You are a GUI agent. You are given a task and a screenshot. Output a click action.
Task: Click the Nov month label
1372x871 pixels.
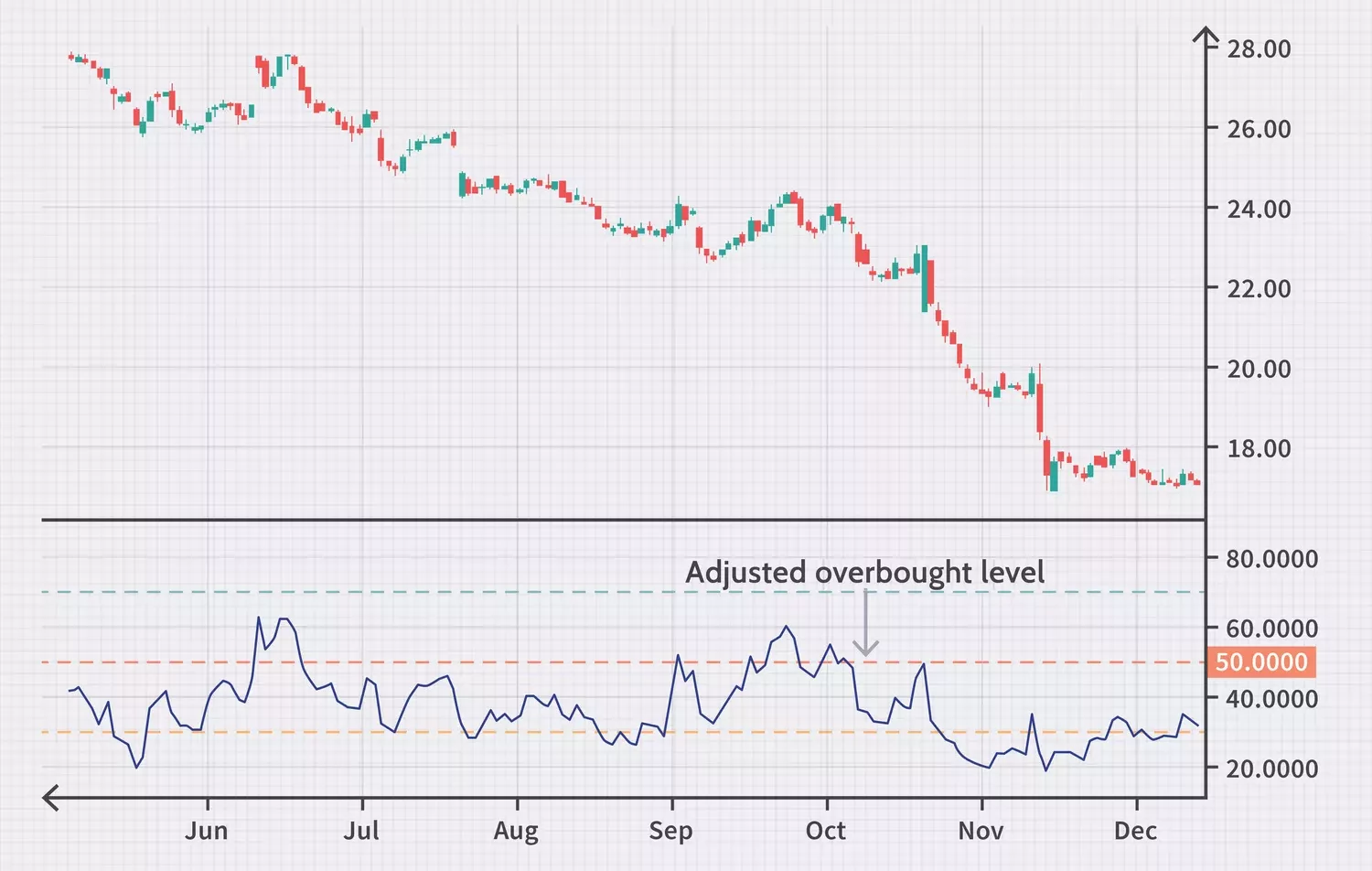tap(981, 831)
